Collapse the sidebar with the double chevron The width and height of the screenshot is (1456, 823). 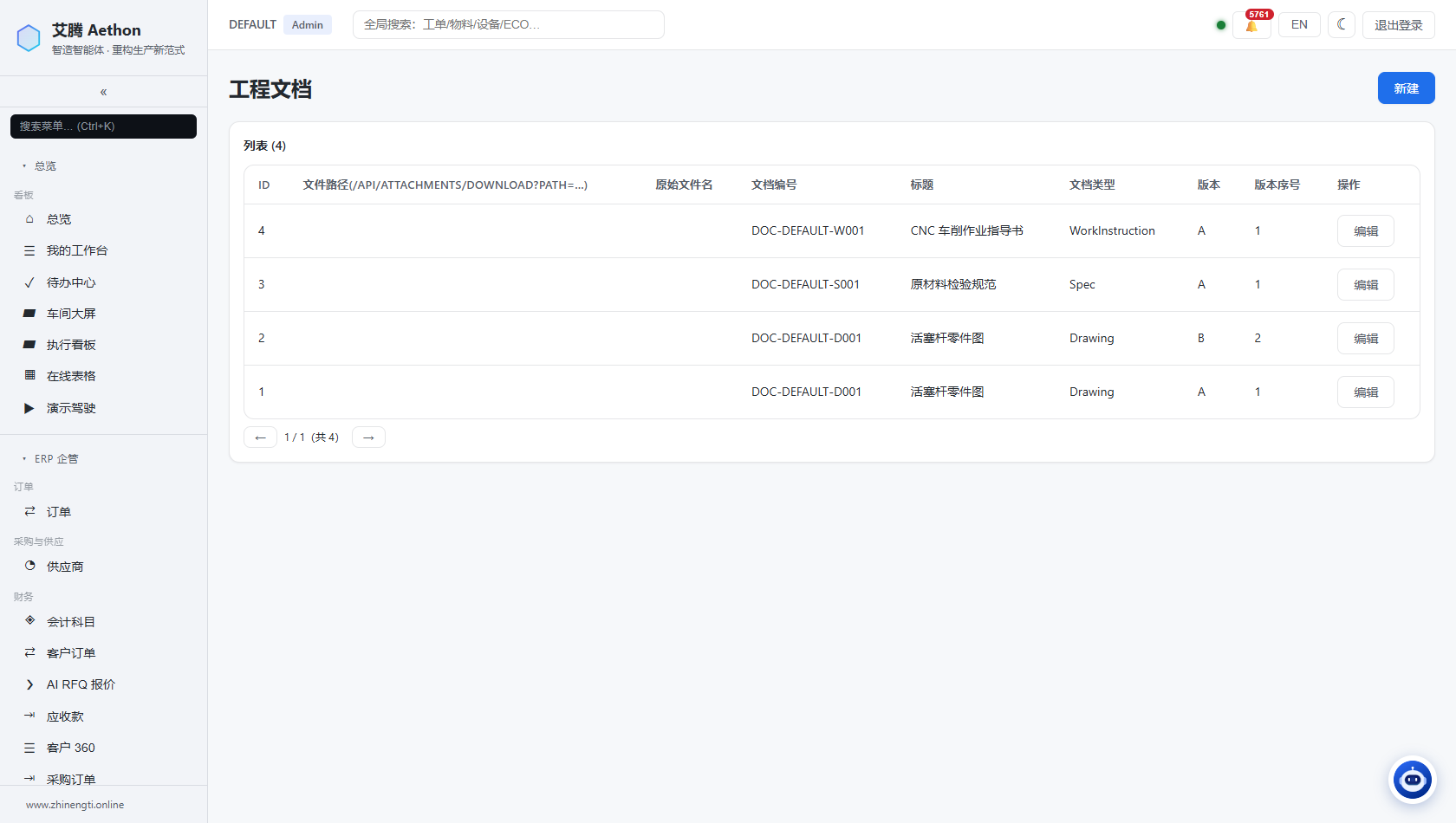(x=103, y=92)
